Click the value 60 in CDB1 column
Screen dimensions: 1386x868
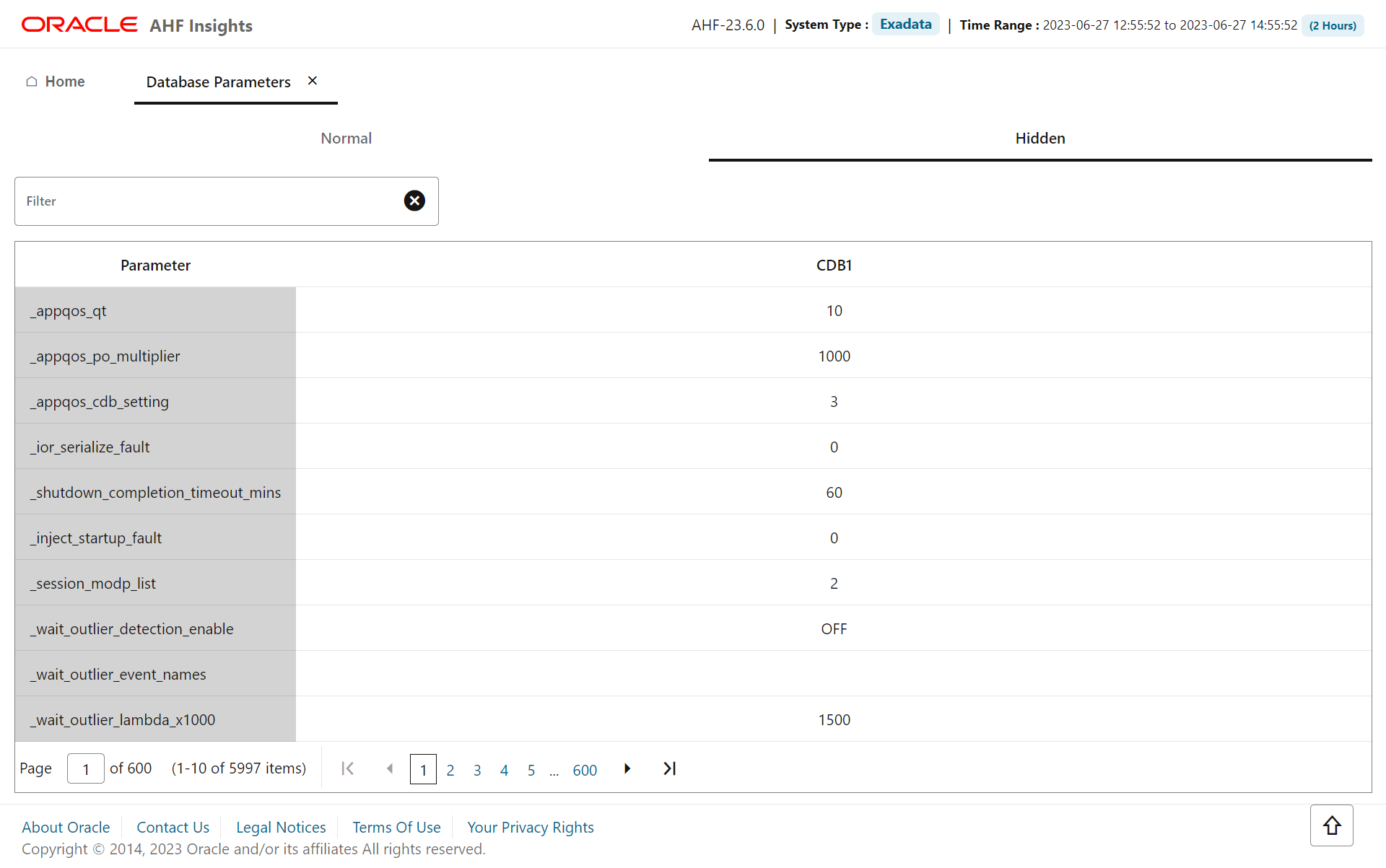[834, 493]
